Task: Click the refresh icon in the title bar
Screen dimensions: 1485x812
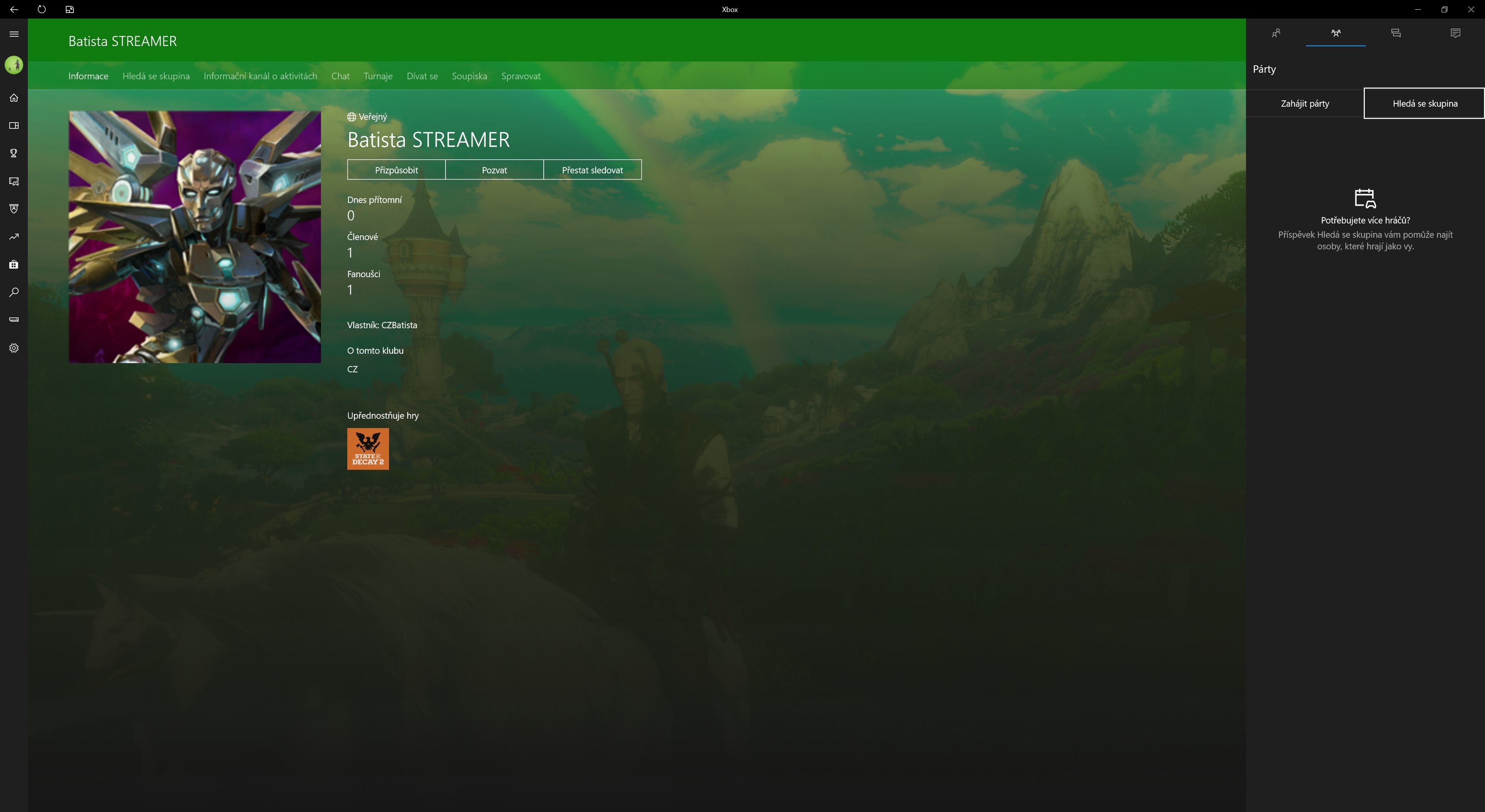Action: click(x=41, y=9)
